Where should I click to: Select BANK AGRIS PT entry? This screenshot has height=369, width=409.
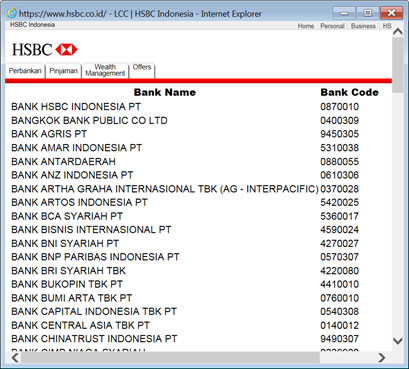pos(49,134)
